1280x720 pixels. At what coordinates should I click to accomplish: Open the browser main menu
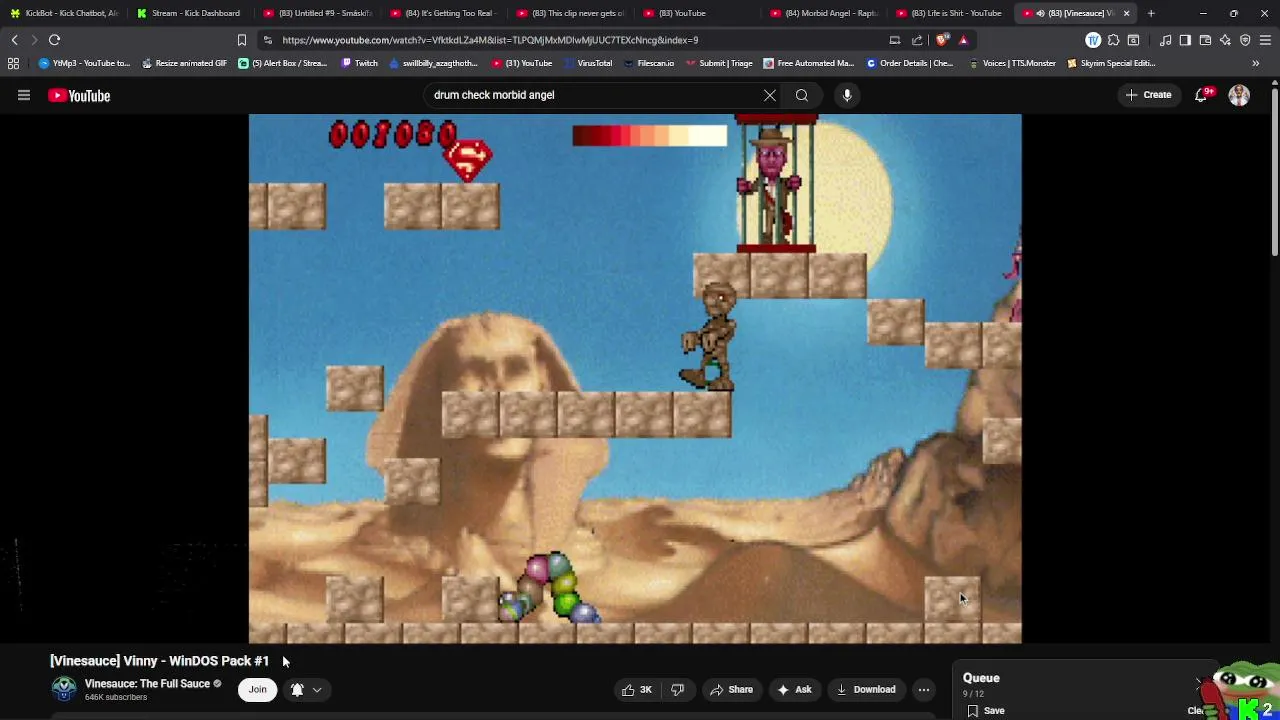coord(1265,40)
